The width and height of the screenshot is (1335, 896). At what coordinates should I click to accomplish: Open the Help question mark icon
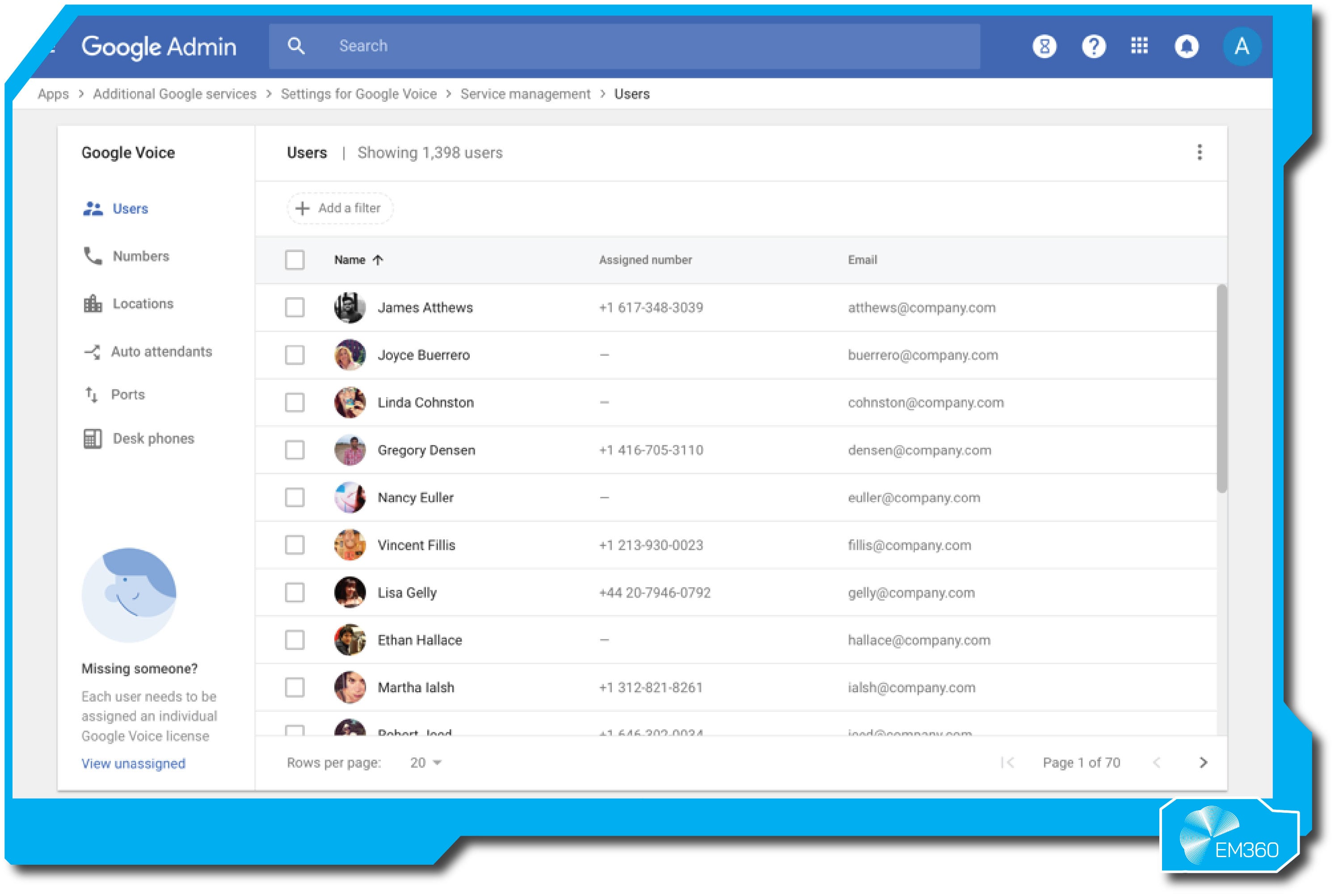point(1093,46)
